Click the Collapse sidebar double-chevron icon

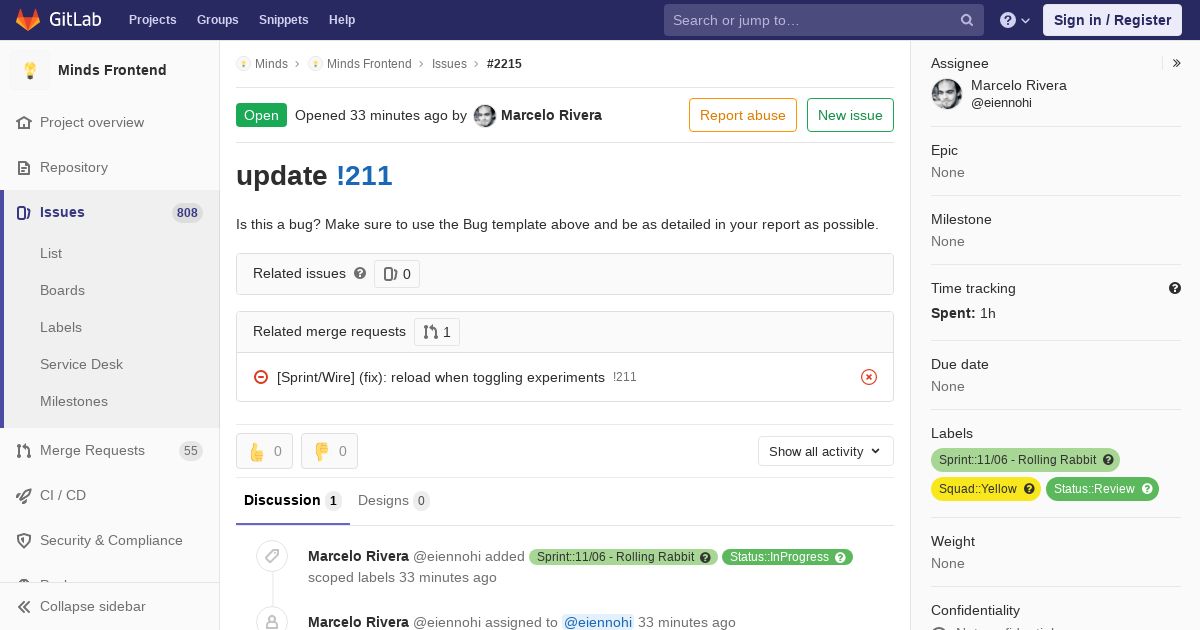coord(24,606)
